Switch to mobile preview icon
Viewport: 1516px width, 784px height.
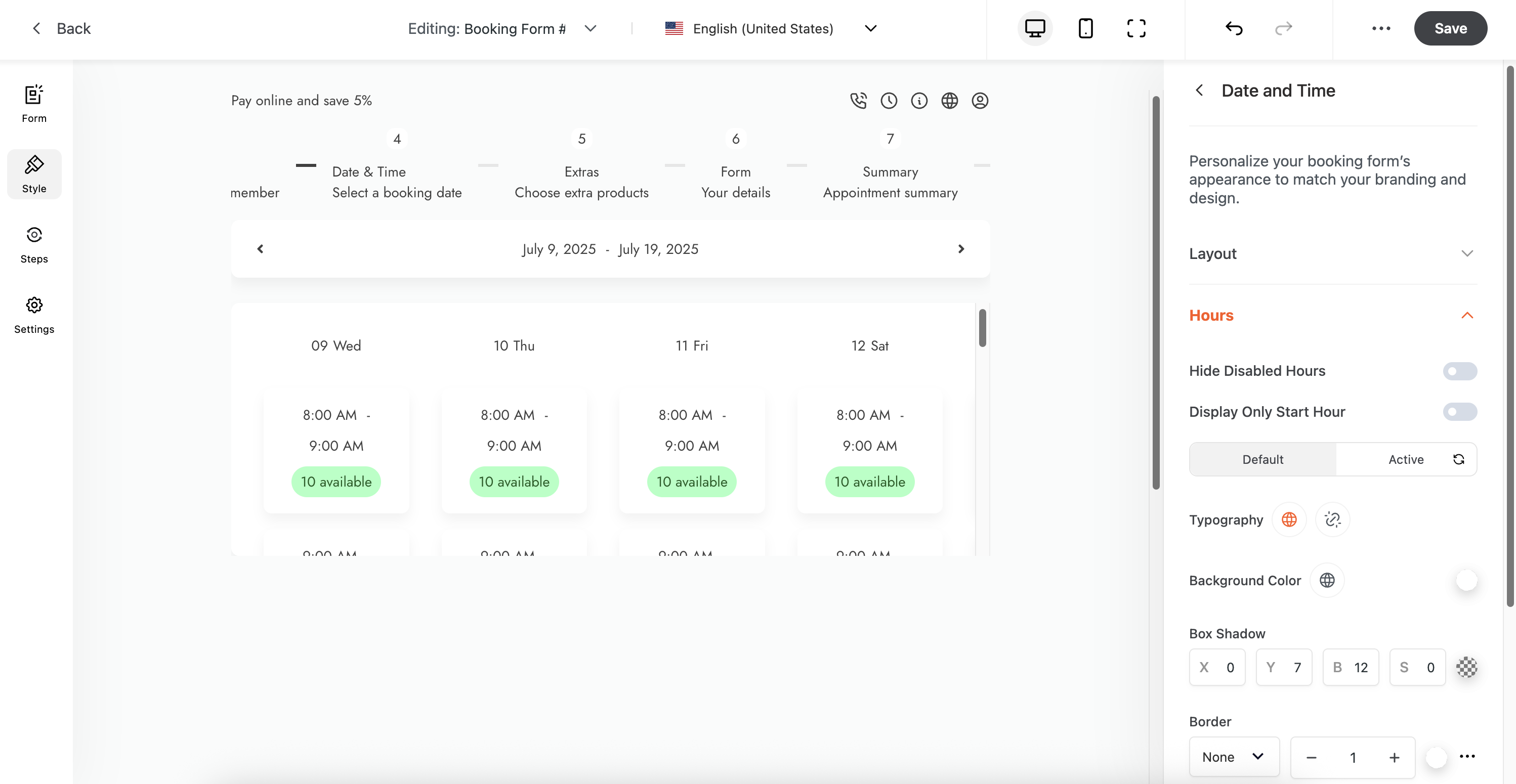pos(1085,28)
